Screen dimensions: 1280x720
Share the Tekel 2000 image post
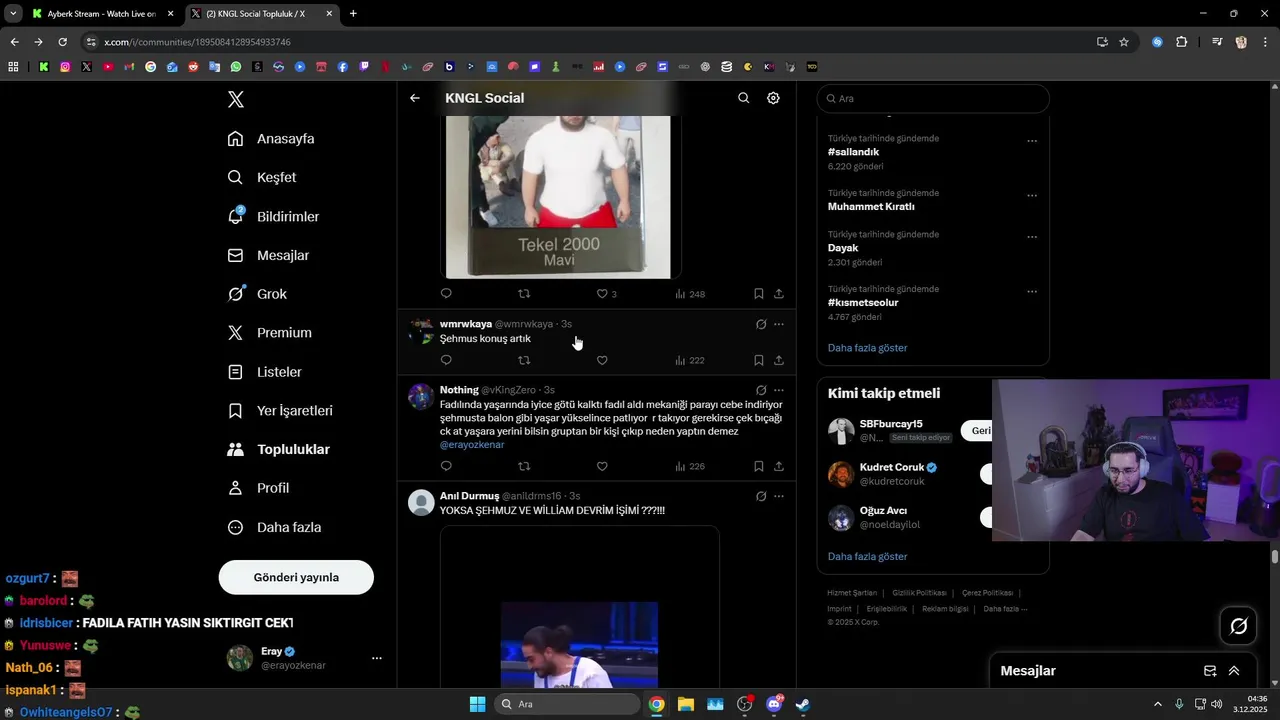pos(779,294)
